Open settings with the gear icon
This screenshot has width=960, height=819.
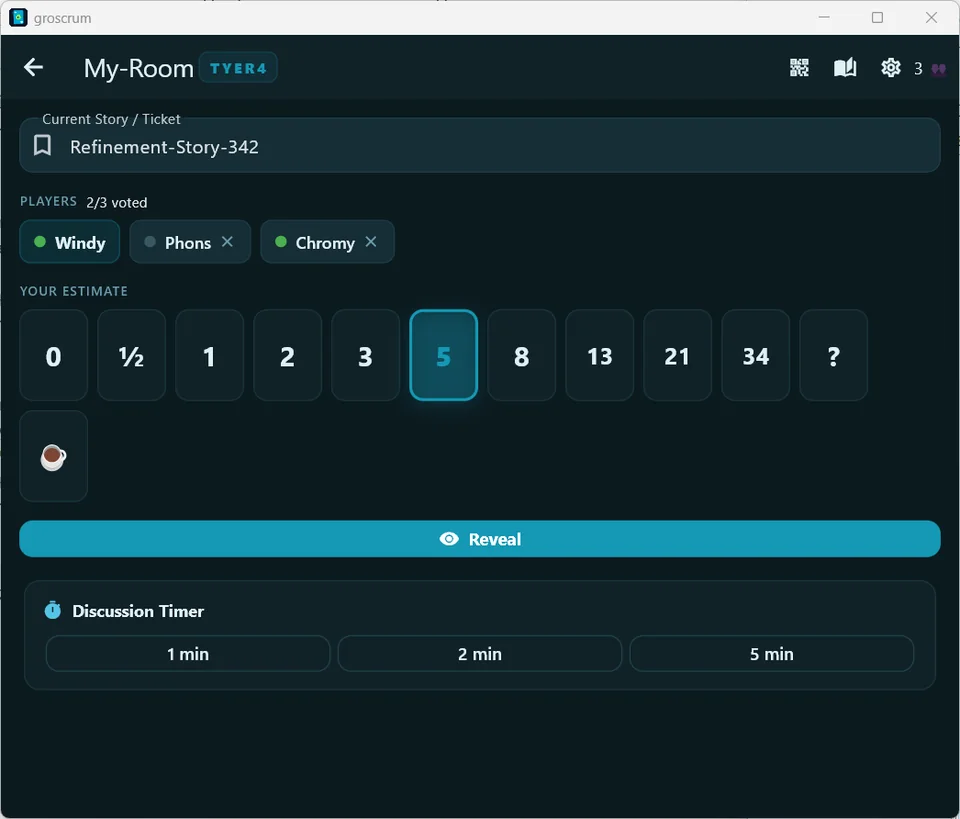coord(891,67)
